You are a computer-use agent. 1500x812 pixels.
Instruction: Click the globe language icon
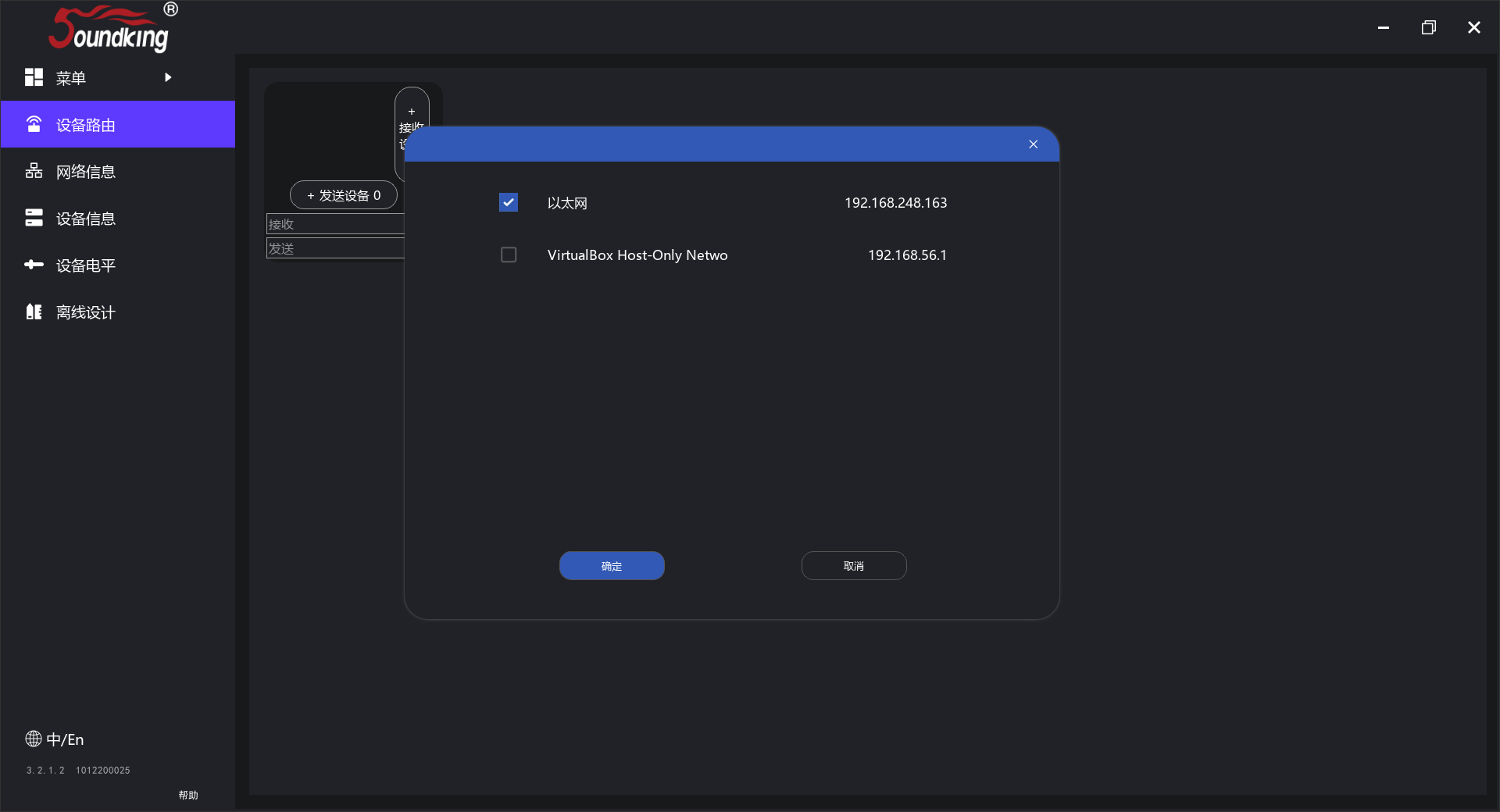point(34,739)
